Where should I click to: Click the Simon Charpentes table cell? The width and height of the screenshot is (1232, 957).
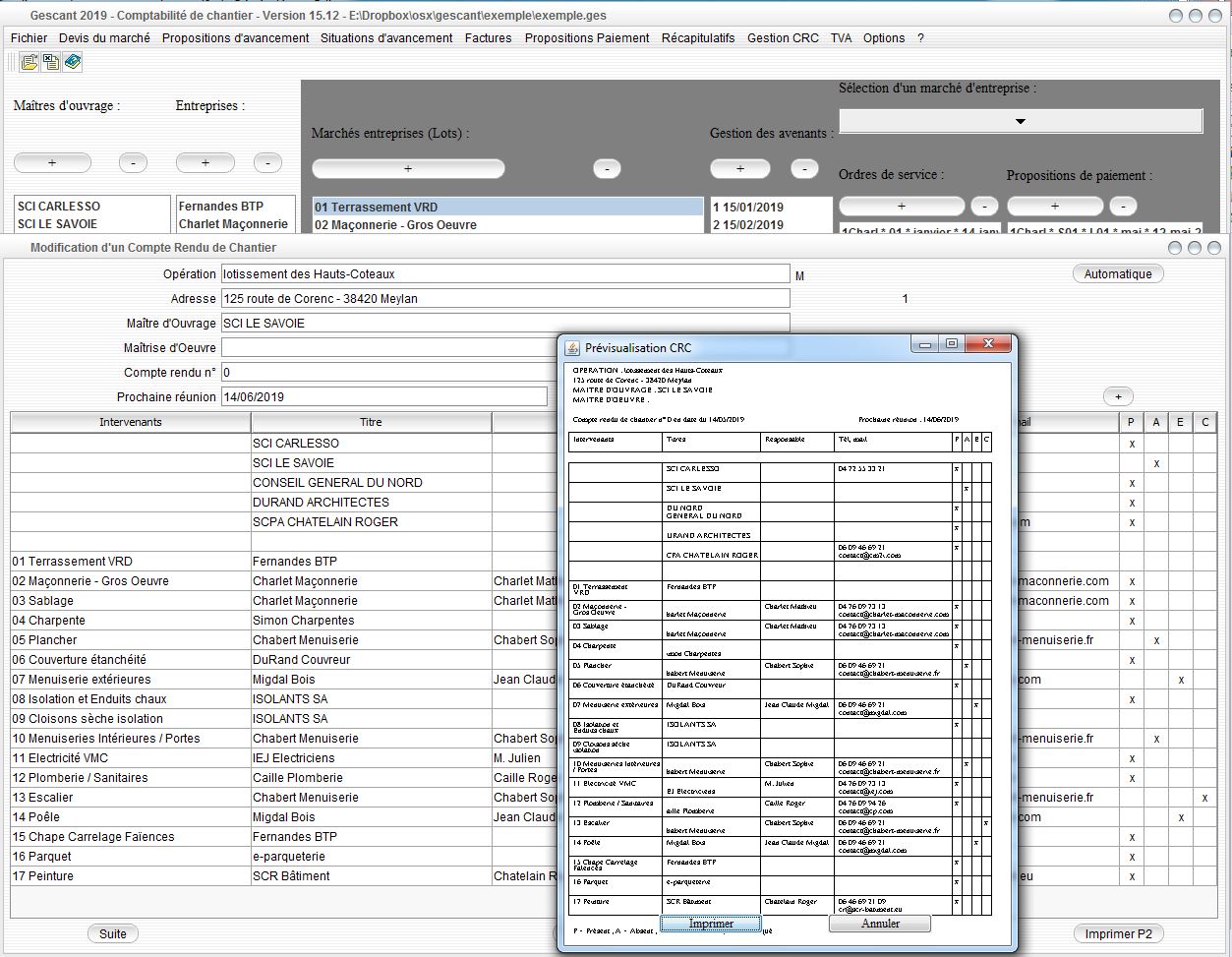point(371,621)
